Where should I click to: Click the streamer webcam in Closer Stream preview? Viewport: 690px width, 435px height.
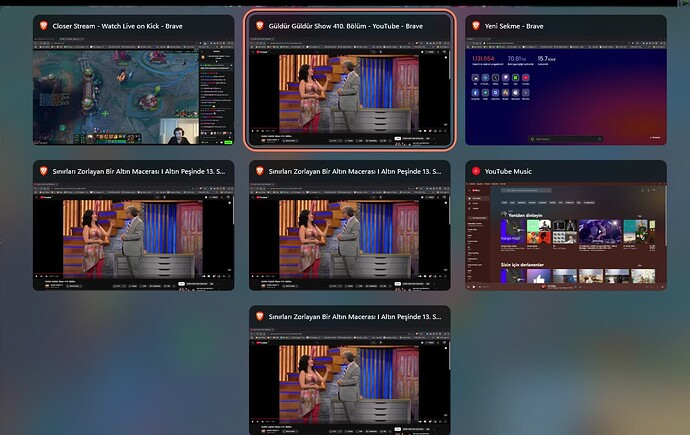coord(179,131)
